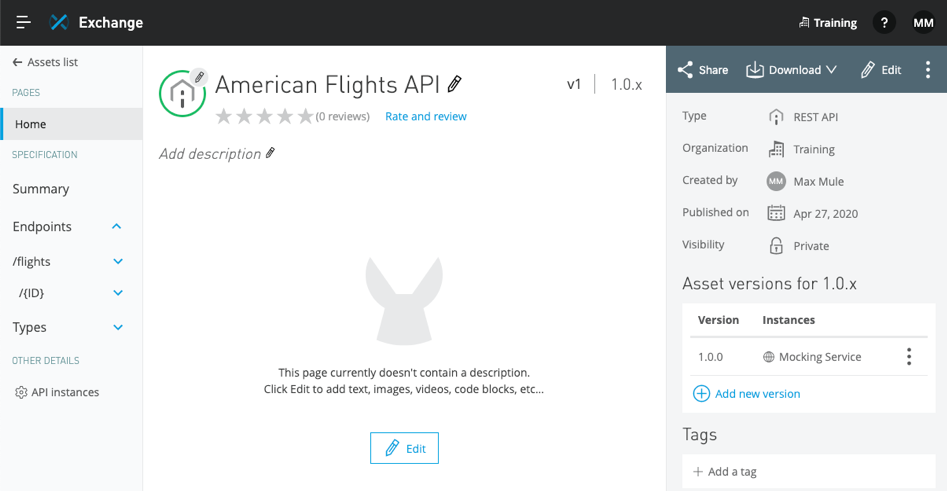This screenshot has height=491, width=947.
Task: Click the Mocking Service globe icon
Action: tap(768, 357)
